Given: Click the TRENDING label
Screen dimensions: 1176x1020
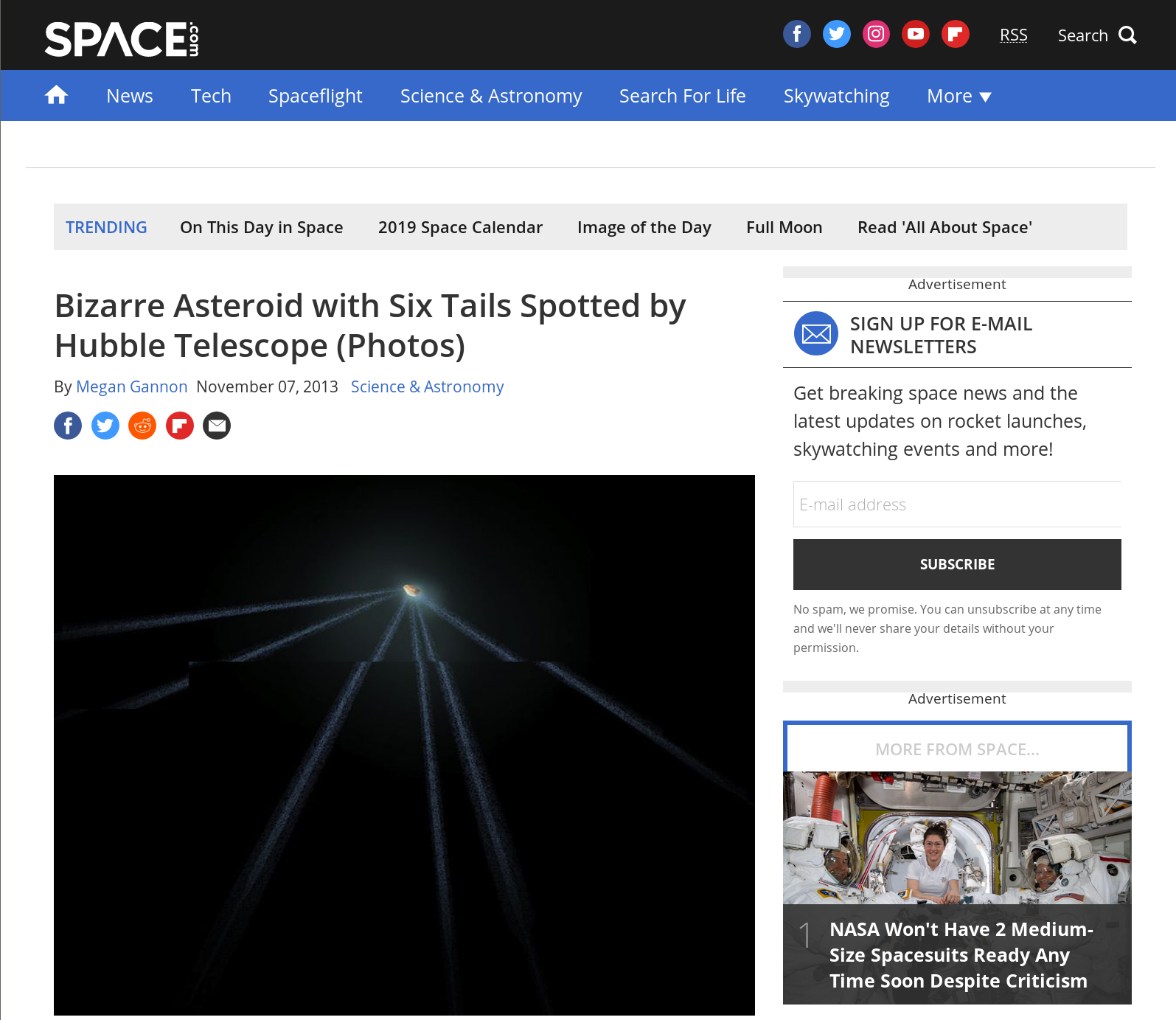Looking at the screenshot, I should [106, 227].
